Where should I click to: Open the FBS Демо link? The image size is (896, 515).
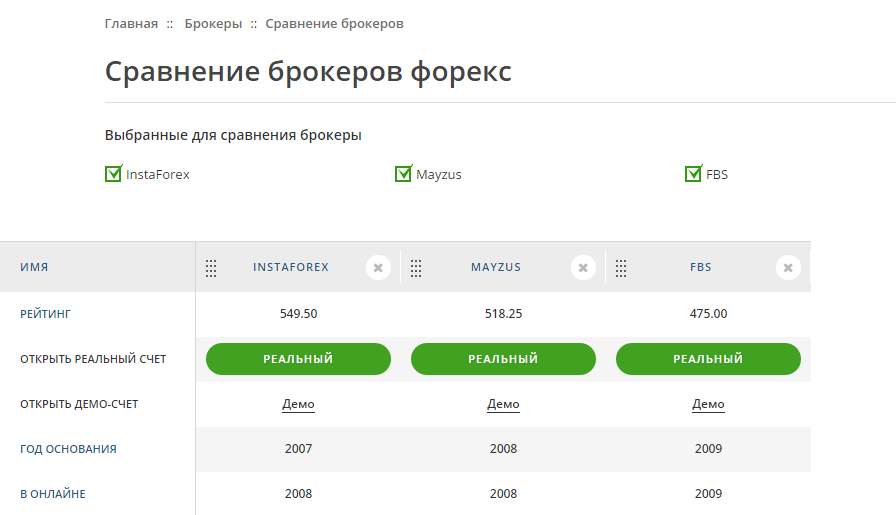click(709, 404)
